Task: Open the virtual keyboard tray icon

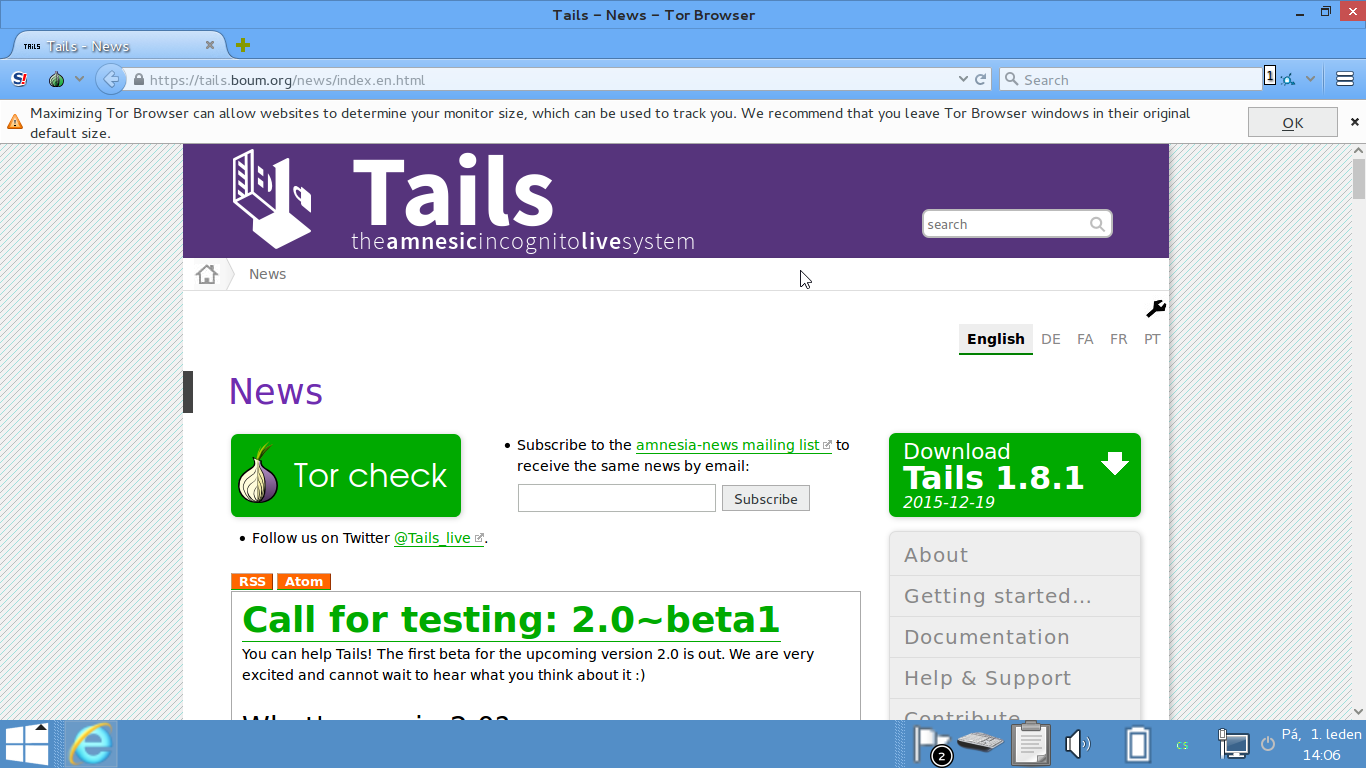Action: [x=980, y=742]
